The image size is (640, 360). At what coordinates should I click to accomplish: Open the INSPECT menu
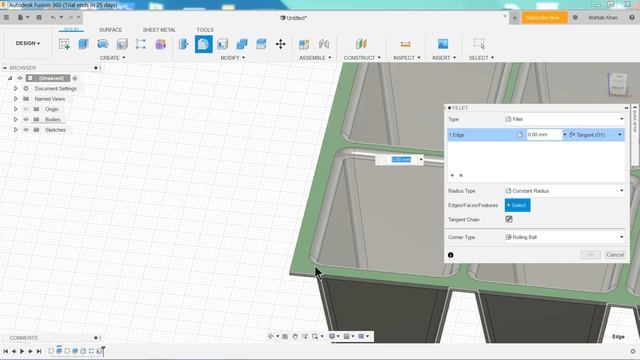point(407,58)
